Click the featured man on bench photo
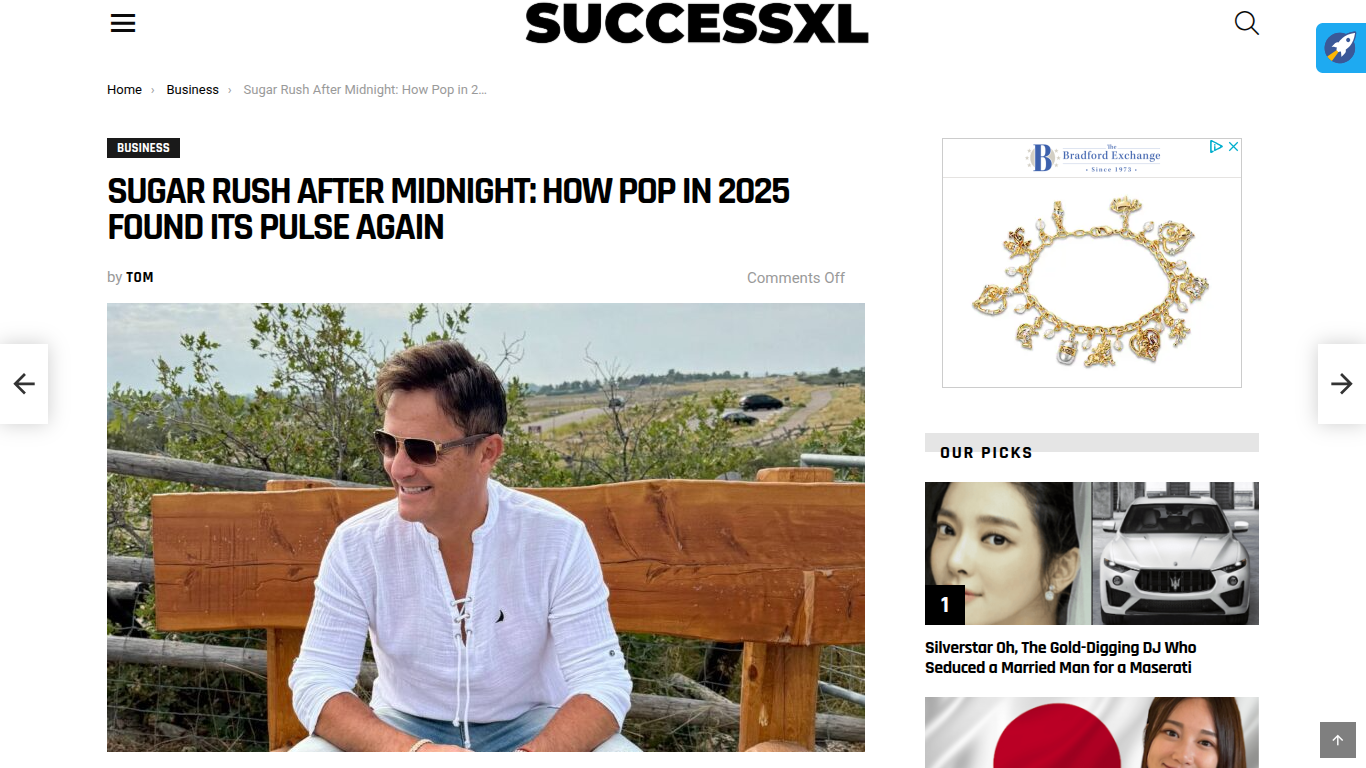The image size is (1366, 768). 486,527
